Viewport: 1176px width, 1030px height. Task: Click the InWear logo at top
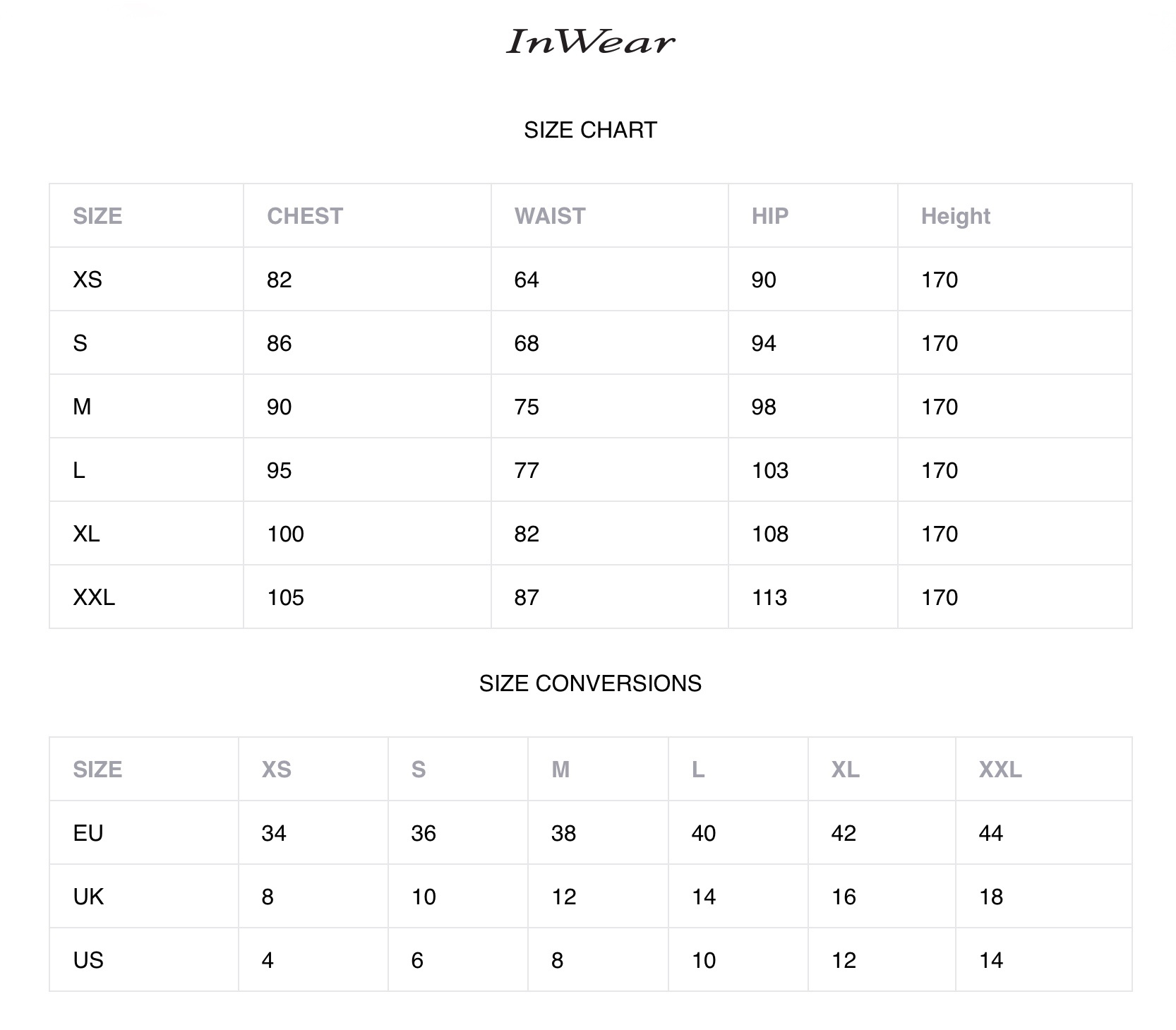coord(590,42)
